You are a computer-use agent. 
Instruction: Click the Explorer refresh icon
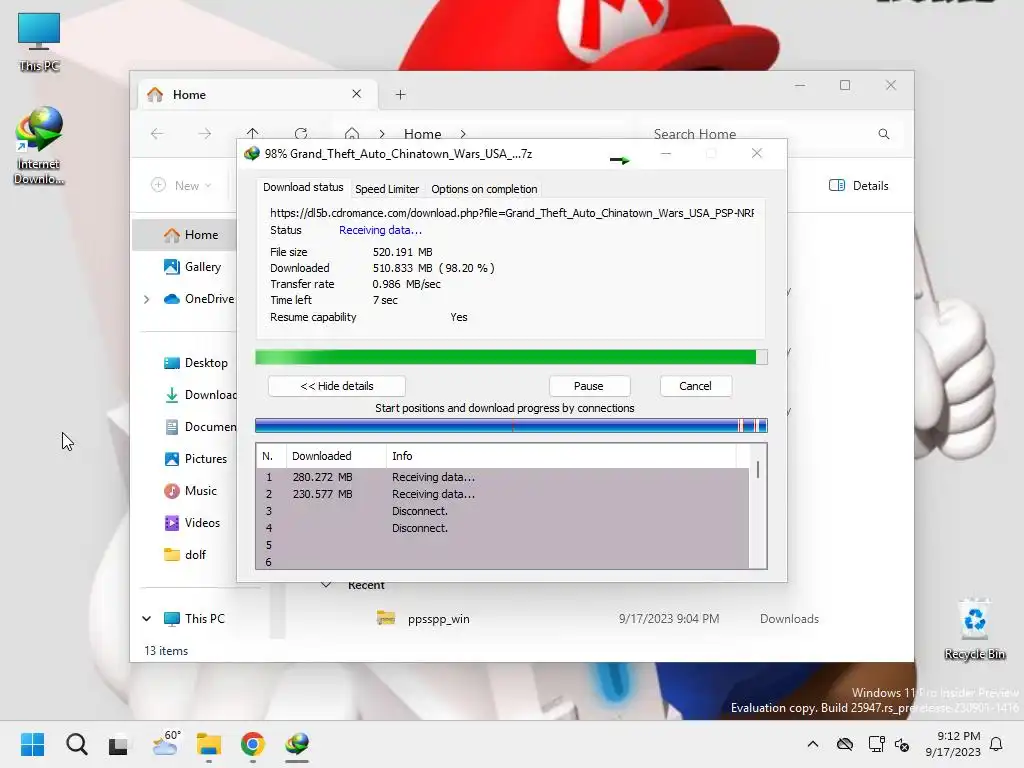301,133
